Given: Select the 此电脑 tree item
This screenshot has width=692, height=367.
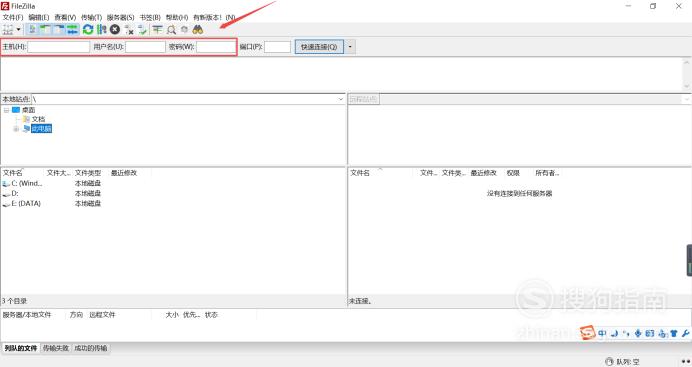Looking at the screenshot, I should [x=41, y=129].
